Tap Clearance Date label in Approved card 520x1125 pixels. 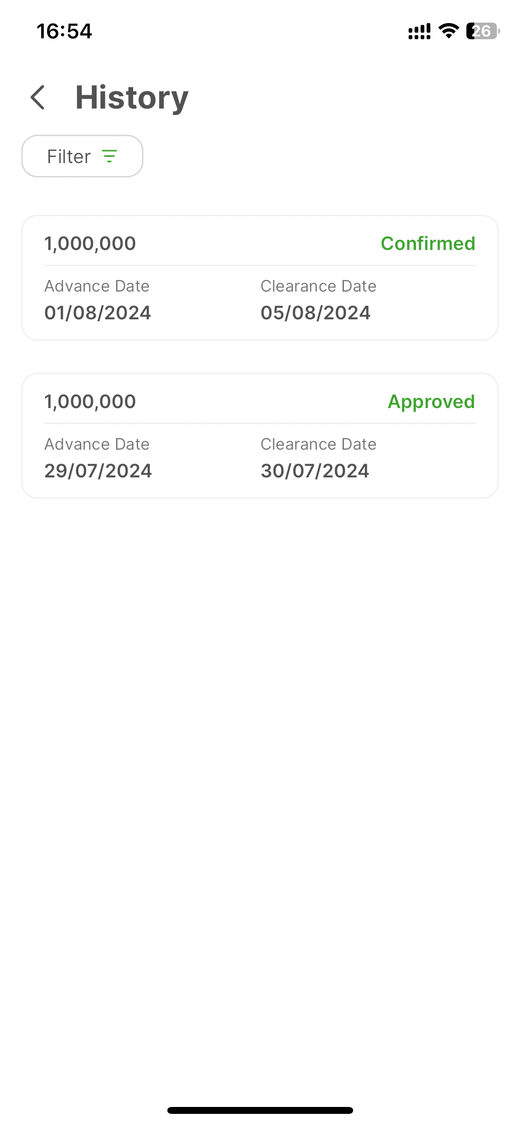coord(318,444)
